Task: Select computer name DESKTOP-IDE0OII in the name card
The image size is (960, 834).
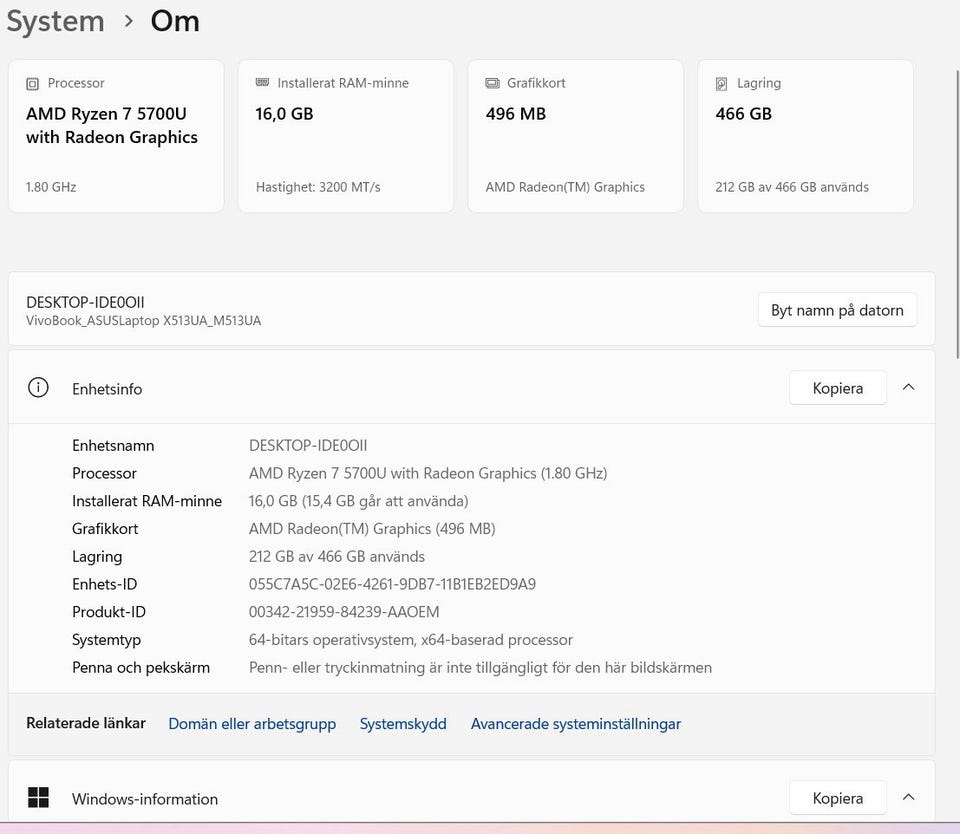Action: 85,302
